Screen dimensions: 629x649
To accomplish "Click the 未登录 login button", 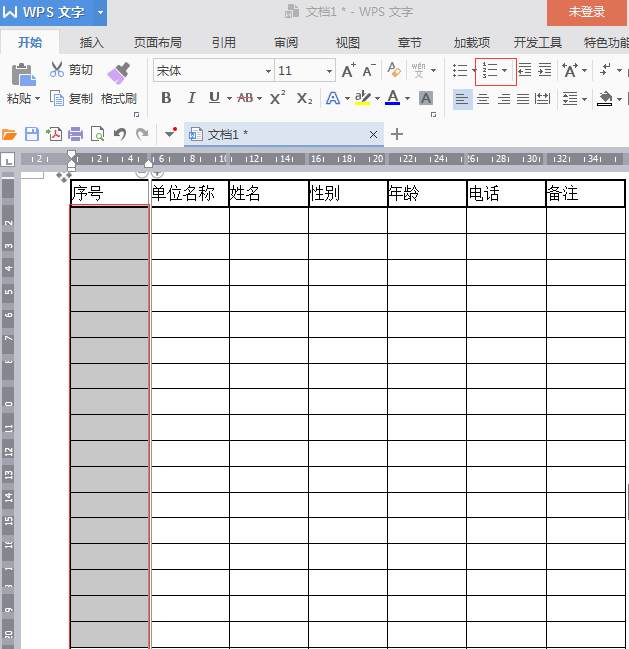I will click(587, 12).
